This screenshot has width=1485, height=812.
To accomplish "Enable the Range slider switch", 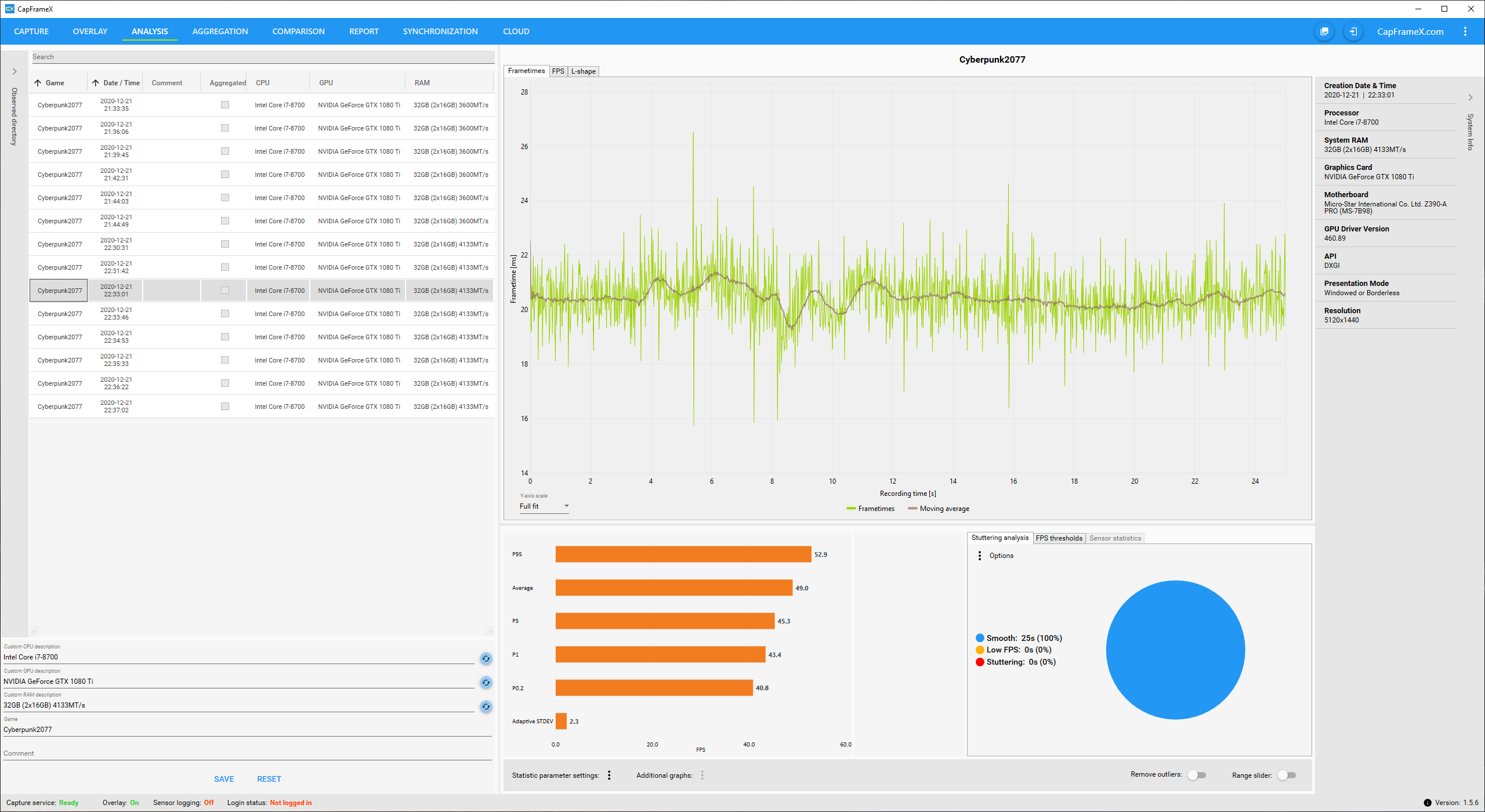I will (1287, 775).
